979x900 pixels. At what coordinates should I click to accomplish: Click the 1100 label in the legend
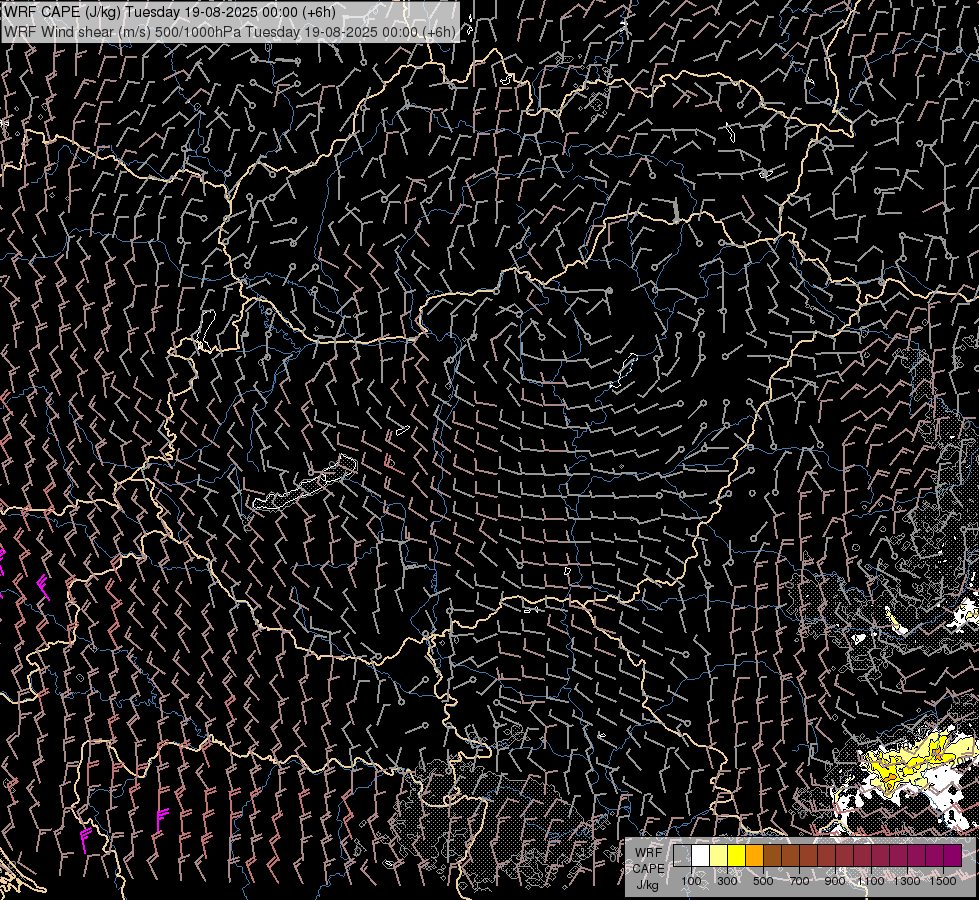coord(870,881)
